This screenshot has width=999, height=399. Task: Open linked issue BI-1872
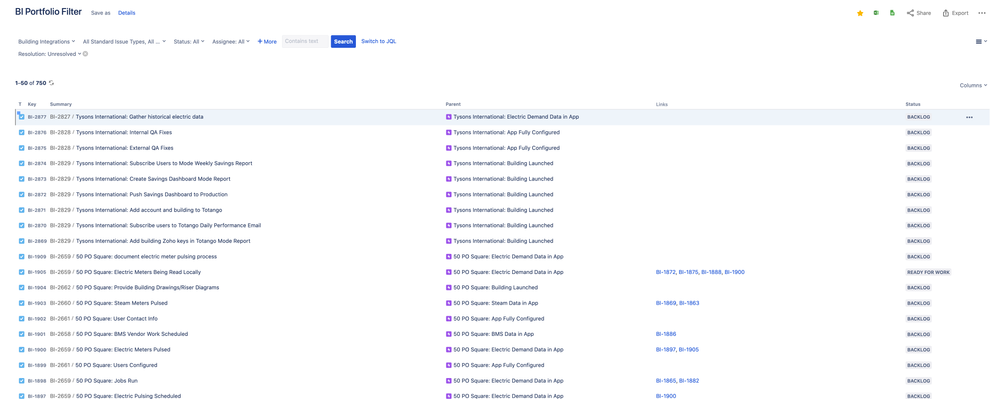tap(666, 272)
